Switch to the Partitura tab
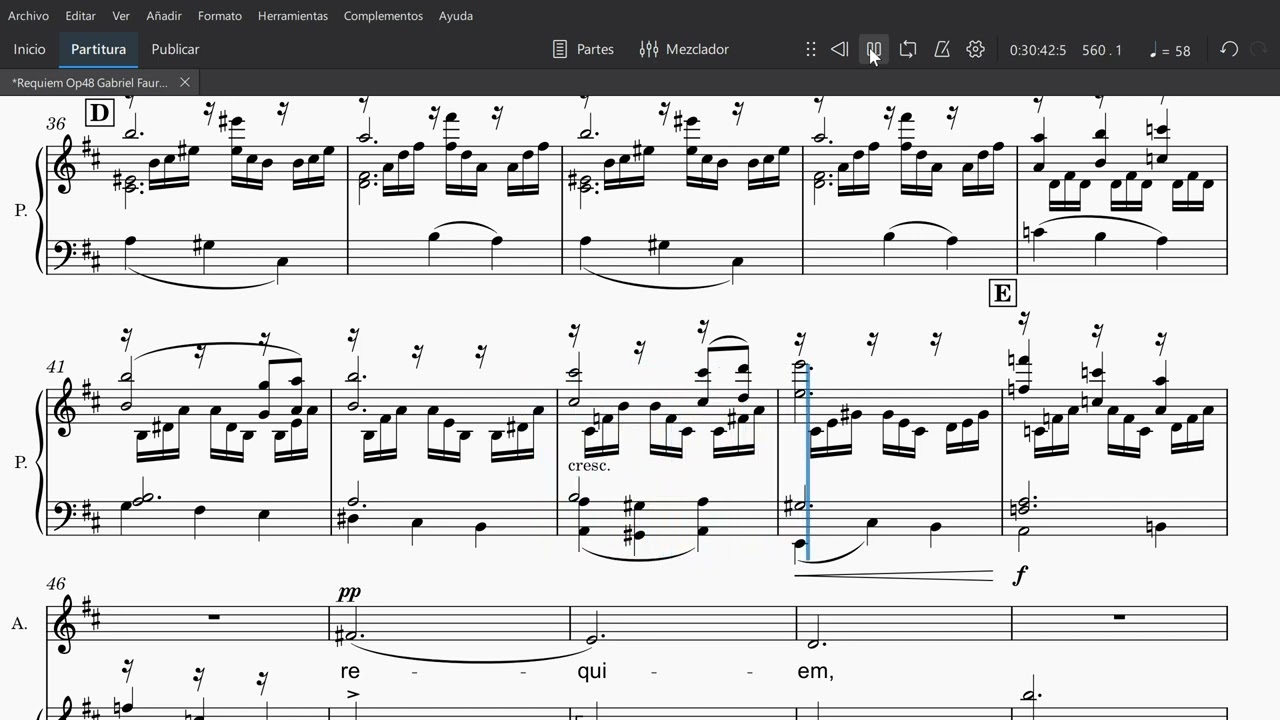Image resolution: width=1280 pixels, height=720 pixels. pyautogui.click(x=98, y=49)
